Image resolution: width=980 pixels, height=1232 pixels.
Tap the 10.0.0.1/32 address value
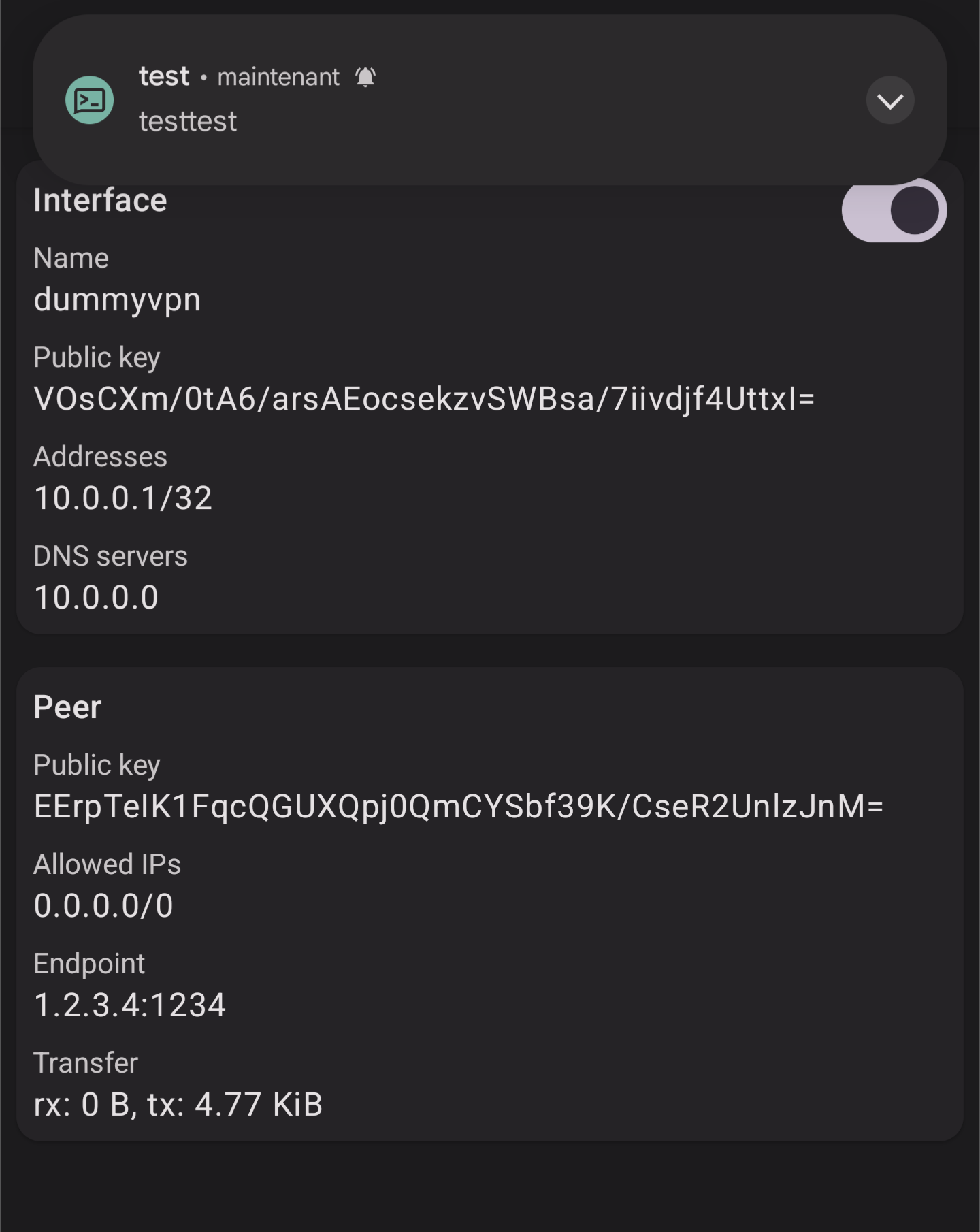pos(123,498)
